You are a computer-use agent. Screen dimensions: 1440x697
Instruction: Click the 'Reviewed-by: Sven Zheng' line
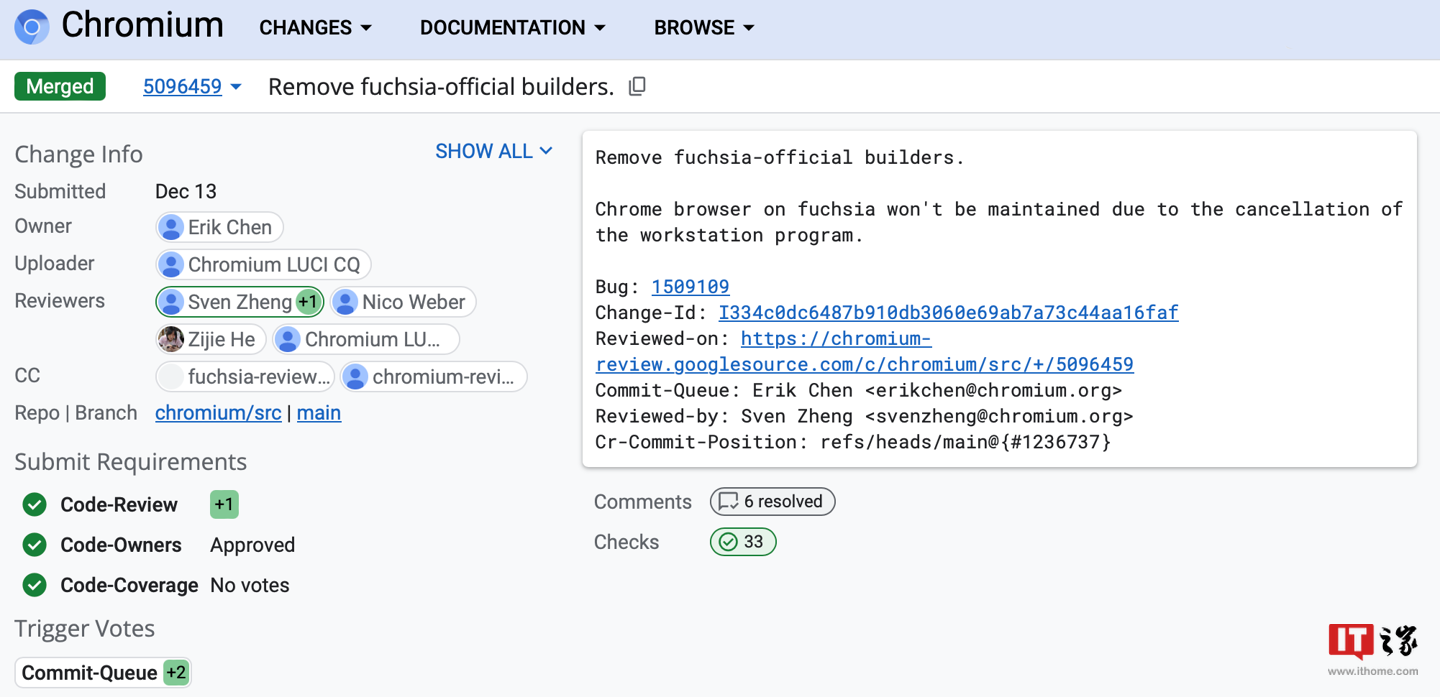point(864,416)
